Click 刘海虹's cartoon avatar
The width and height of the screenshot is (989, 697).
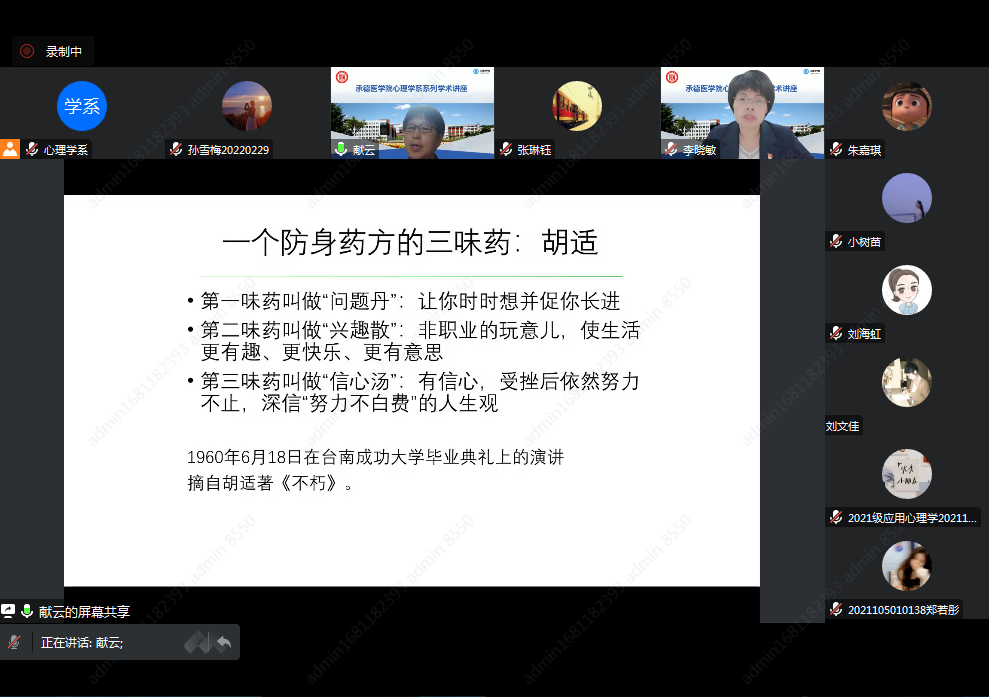click(906, 290)
